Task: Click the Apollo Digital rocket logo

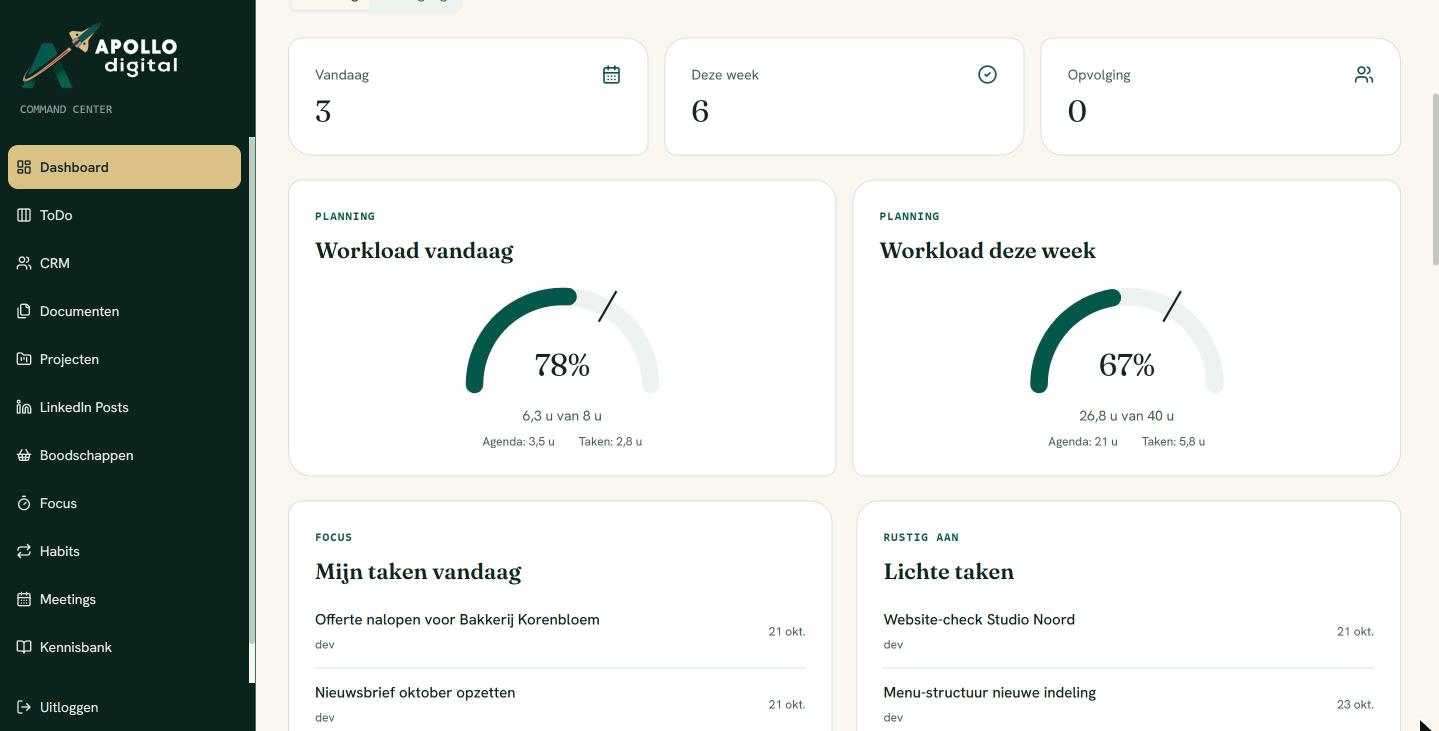Action: click(x=100, y=55)
